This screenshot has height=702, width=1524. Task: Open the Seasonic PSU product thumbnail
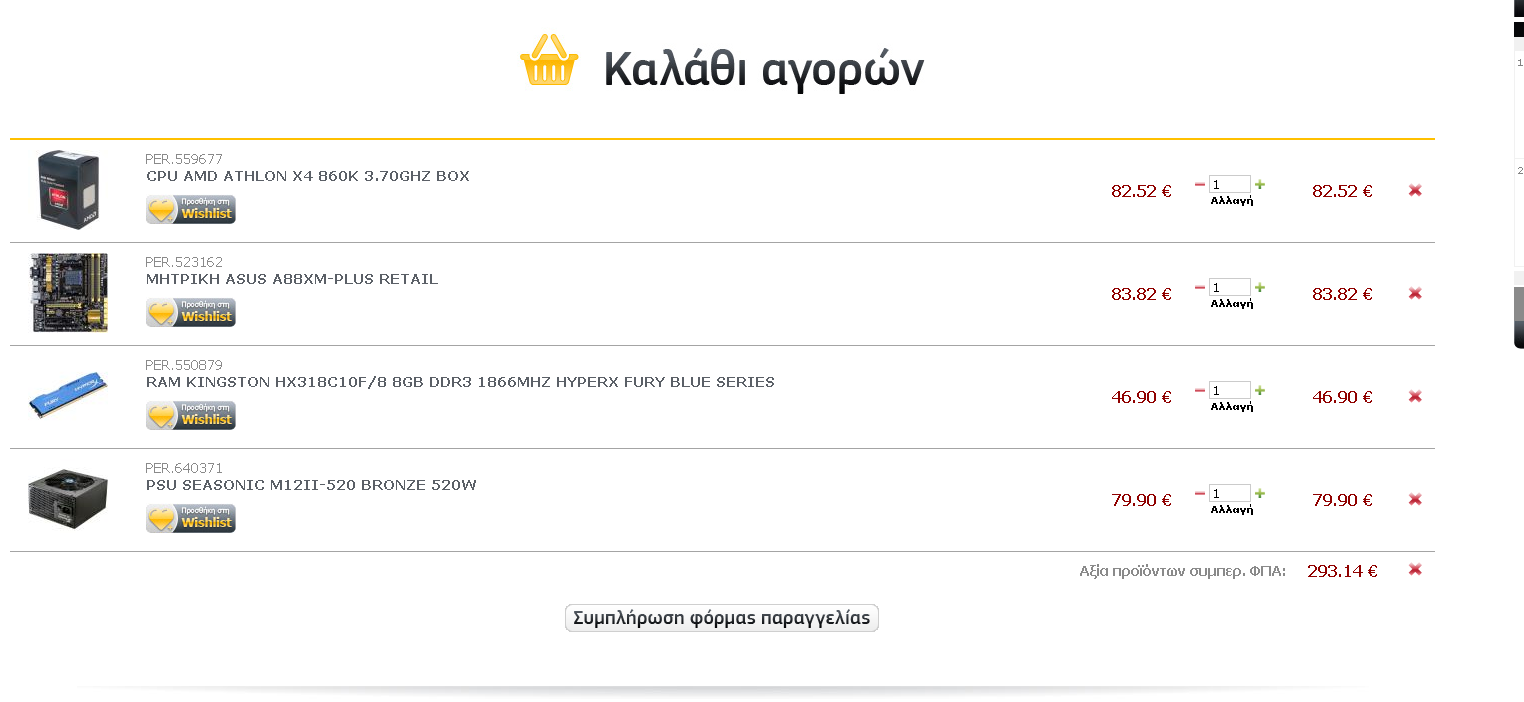click(68, 499)
